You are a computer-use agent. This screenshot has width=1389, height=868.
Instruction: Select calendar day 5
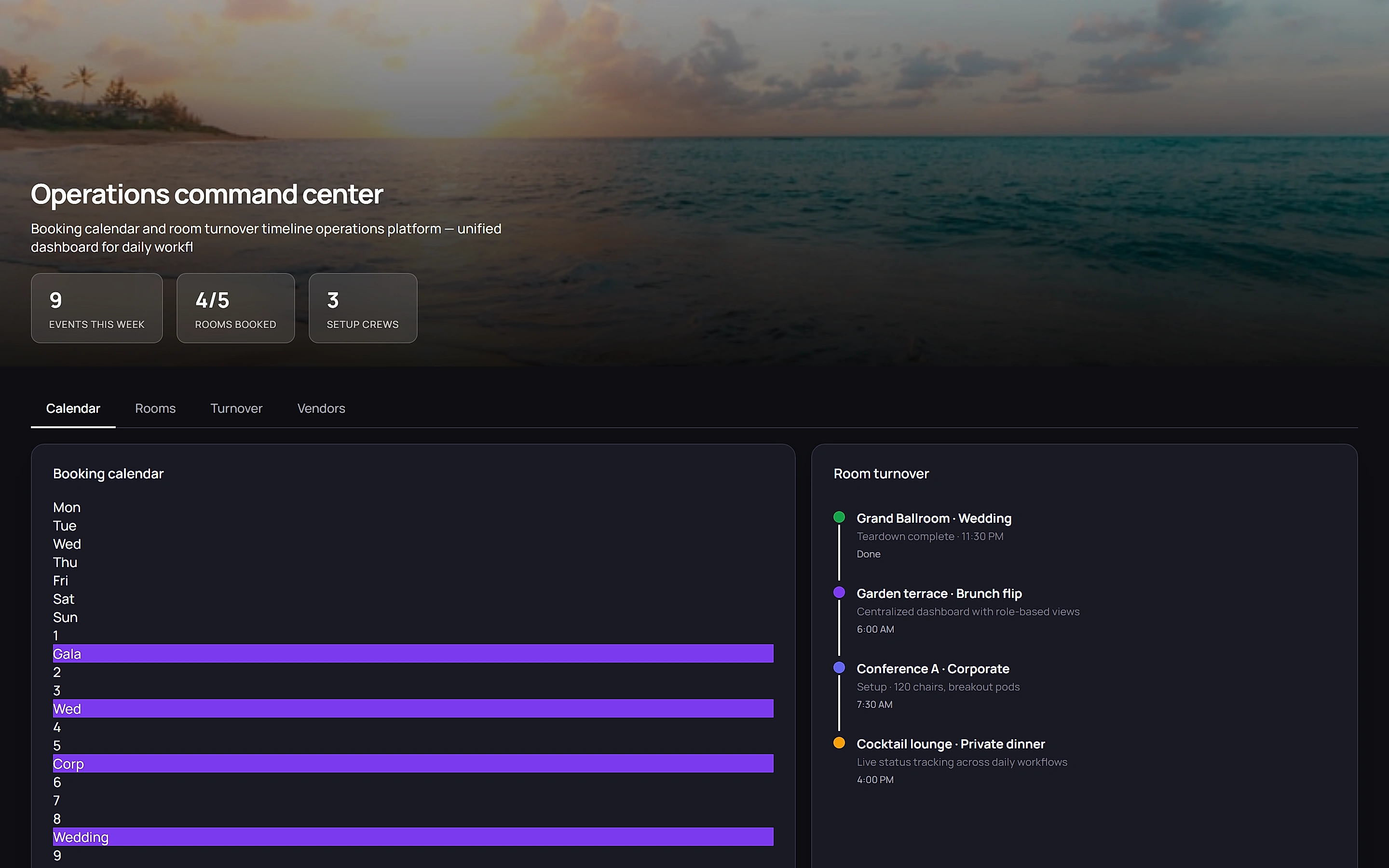[57, 746]
